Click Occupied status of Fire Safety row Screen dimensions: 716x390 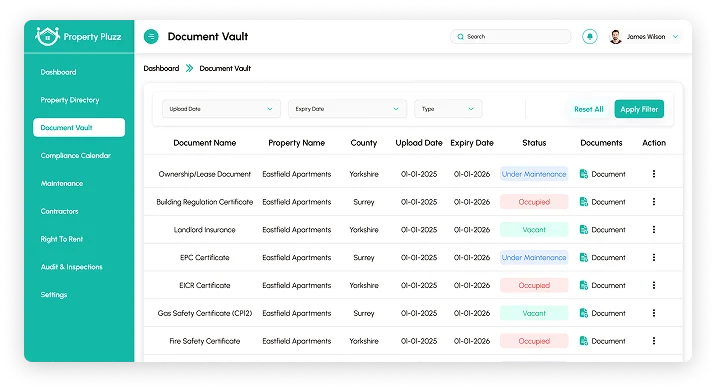534,341
